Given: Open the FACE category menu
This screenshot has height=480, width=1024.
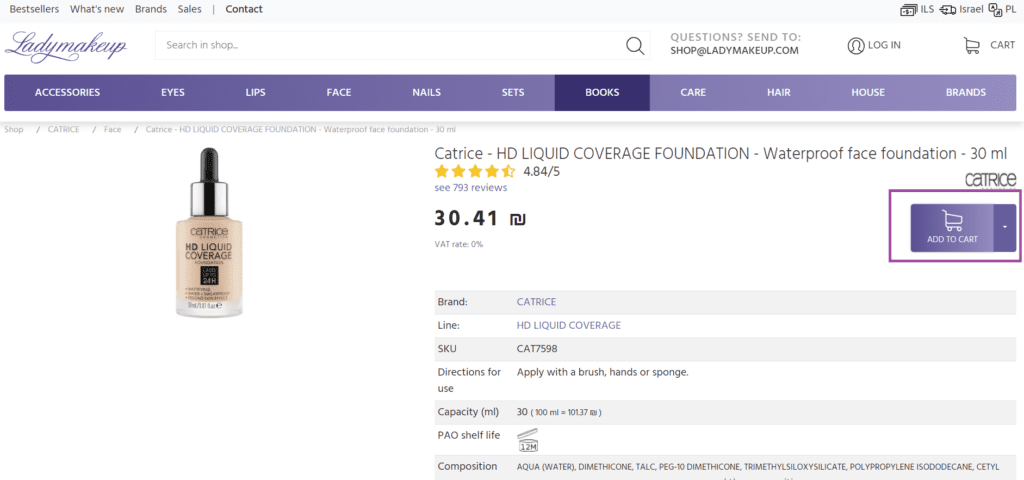Looking at the screenshot, I should click(339, 93).
